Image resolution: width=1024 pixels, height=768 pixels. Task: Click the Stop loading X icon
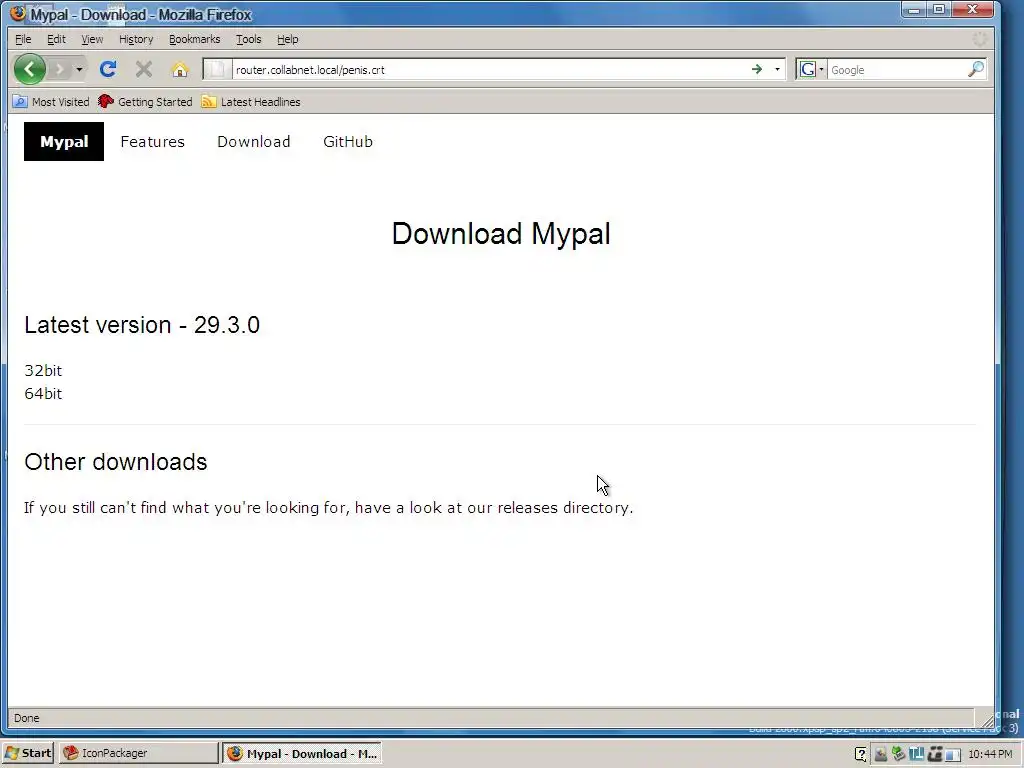pyautogui.click(x=144, y=69)
